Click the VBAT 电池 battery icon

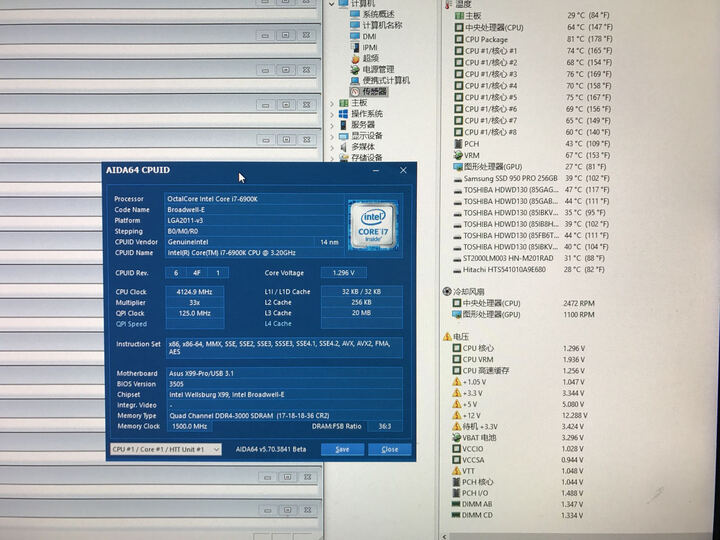click(x=456, y=438)
